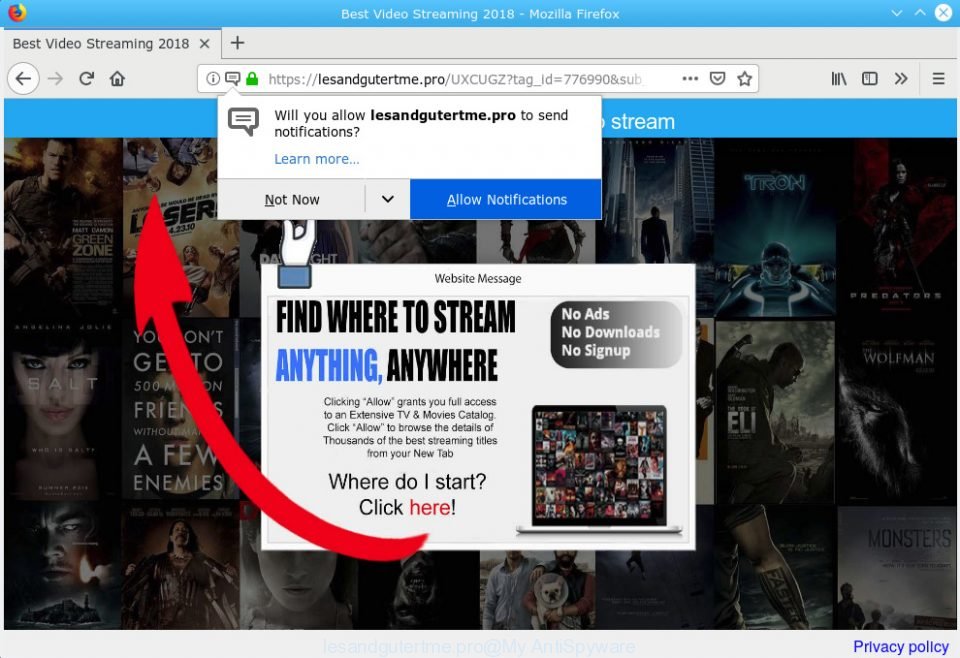The width and height of the screenshot is (960, 658).
Task: Click the Monsters movie poster
Action: coord(896,567)
